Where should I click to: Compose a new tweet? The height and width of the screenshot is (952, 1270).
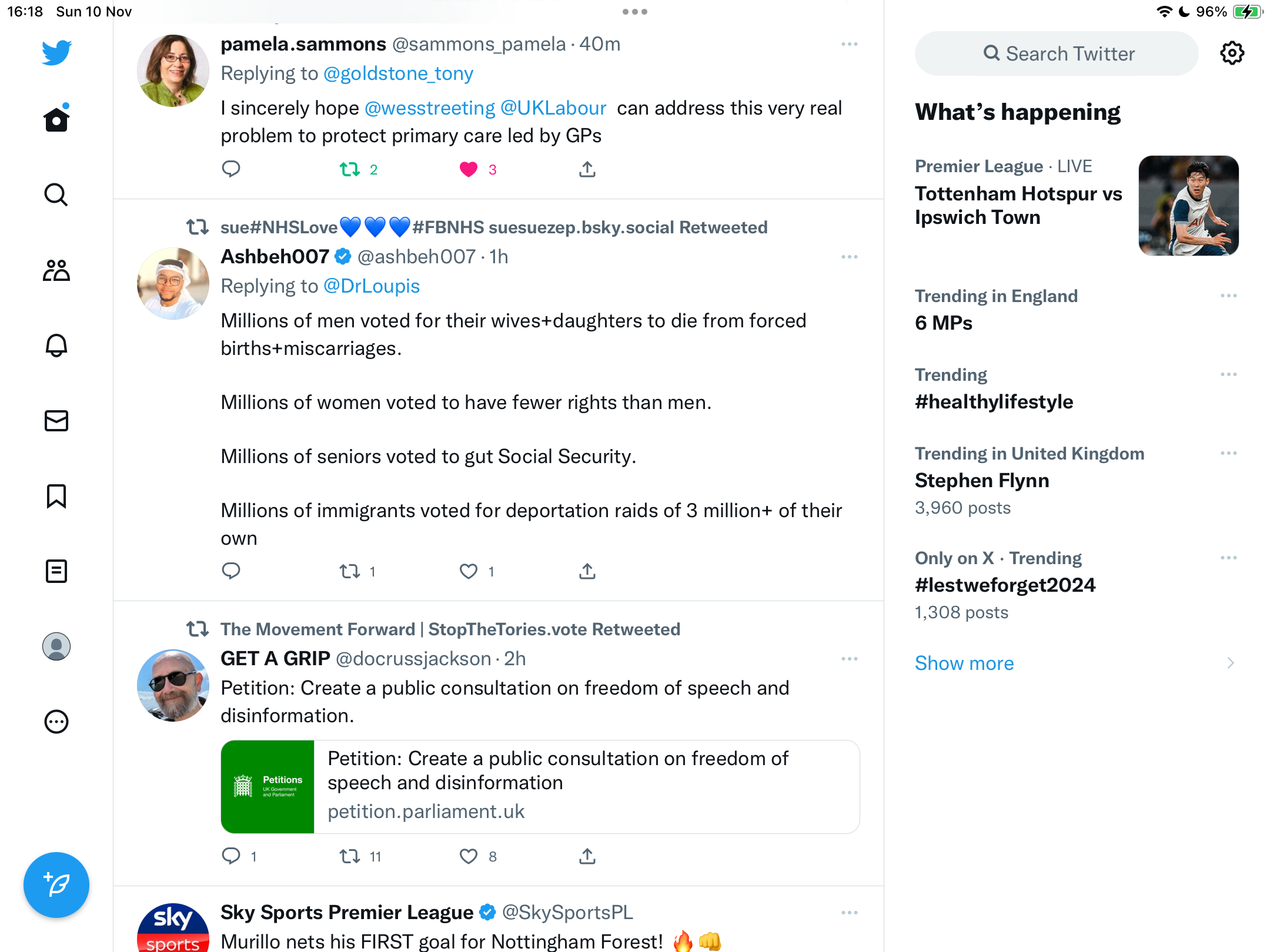pos(56,885)
